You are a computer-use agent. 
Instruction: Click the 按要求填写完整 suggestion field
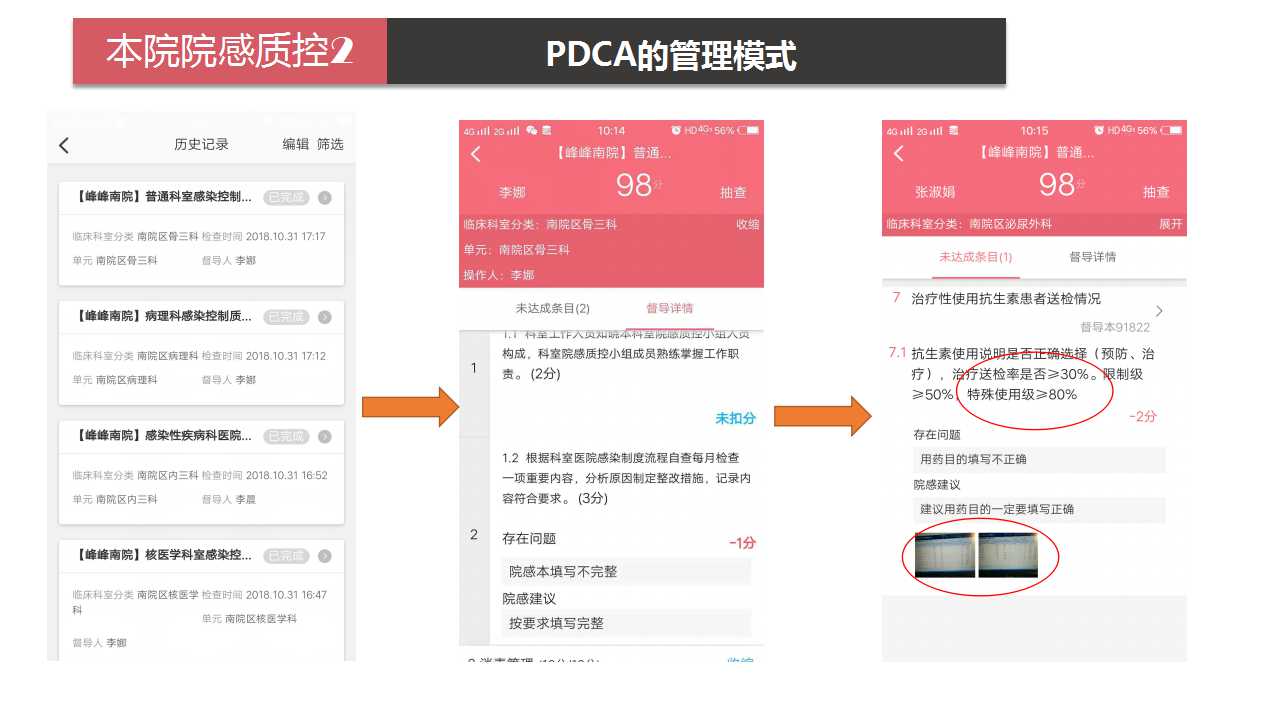(626, 623)
